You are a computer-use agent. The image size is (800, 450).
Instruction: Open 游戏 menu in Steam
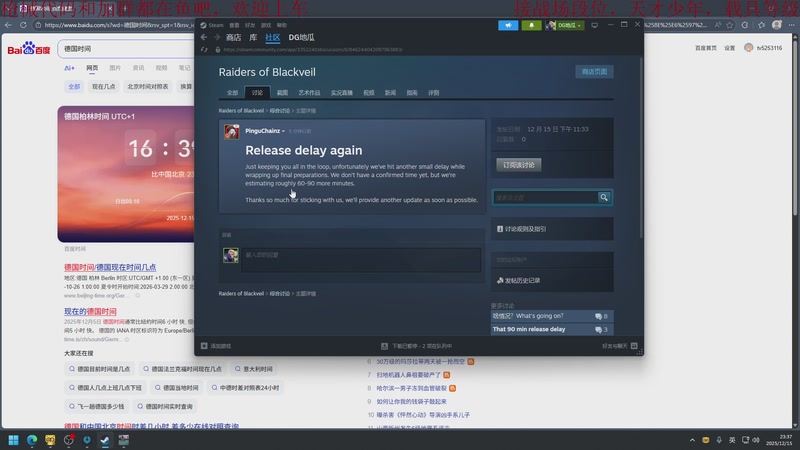[x=266, y=25]
